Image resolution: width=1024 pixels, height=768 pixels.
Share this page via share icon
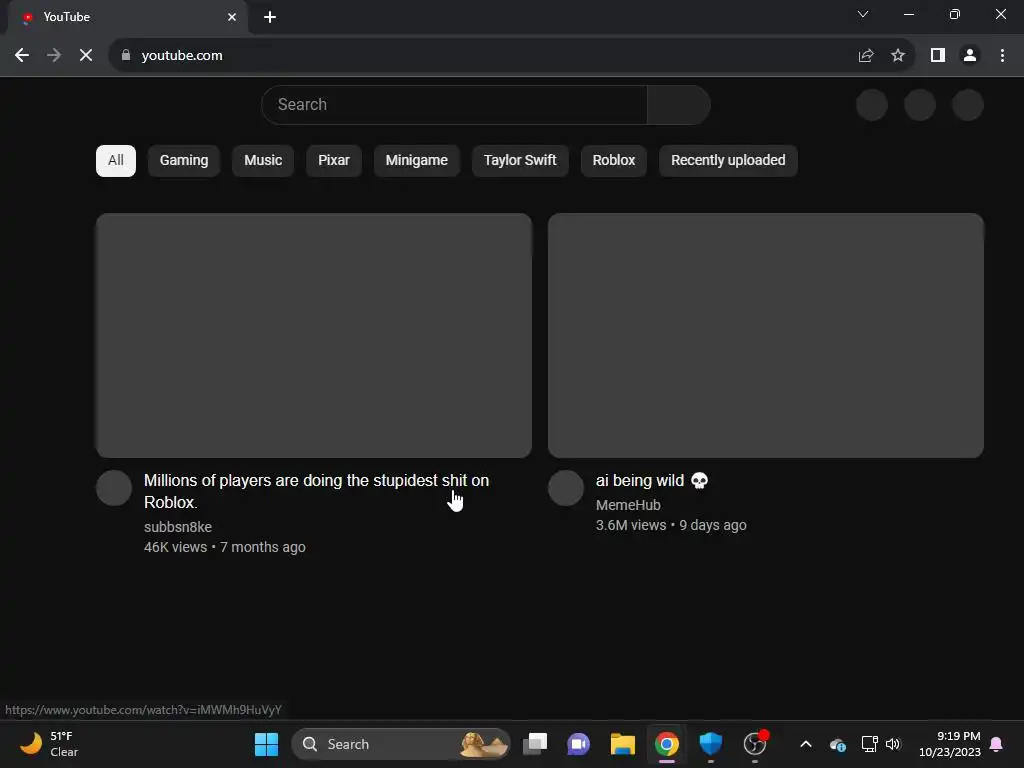[866, 56]
